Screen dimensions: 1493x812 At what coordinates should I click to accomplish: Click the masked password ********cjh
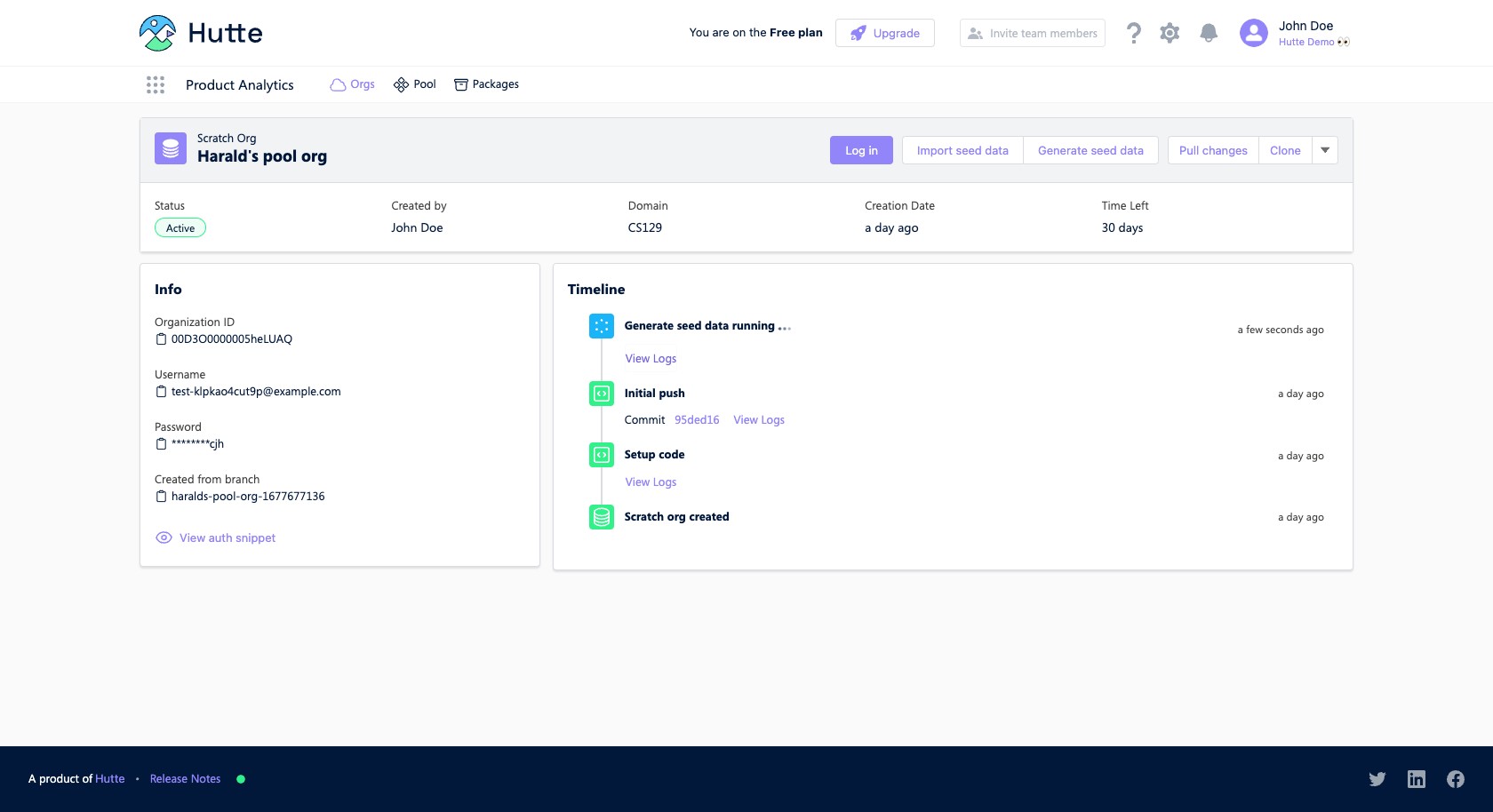pyautogui.click(x=197, y=444)
